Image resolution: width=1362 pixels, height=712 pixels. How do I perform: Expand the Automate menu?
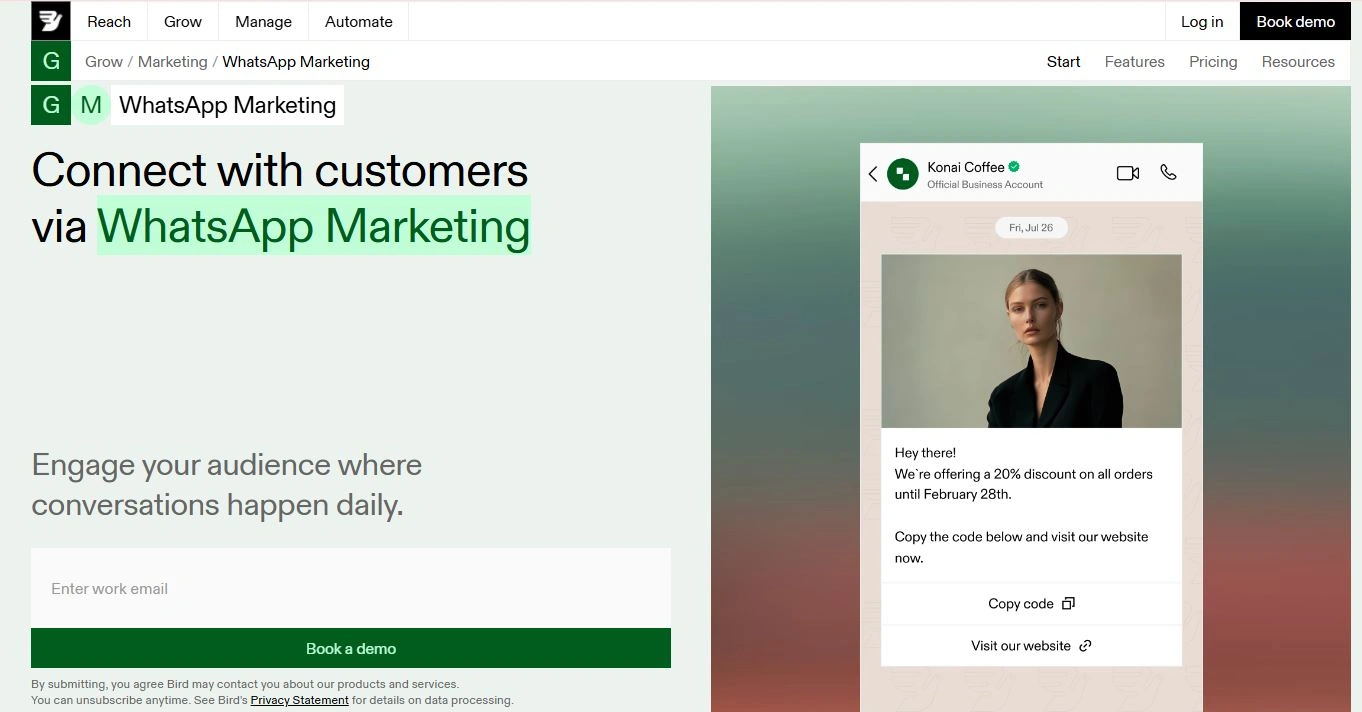click(x=359, y=21)
